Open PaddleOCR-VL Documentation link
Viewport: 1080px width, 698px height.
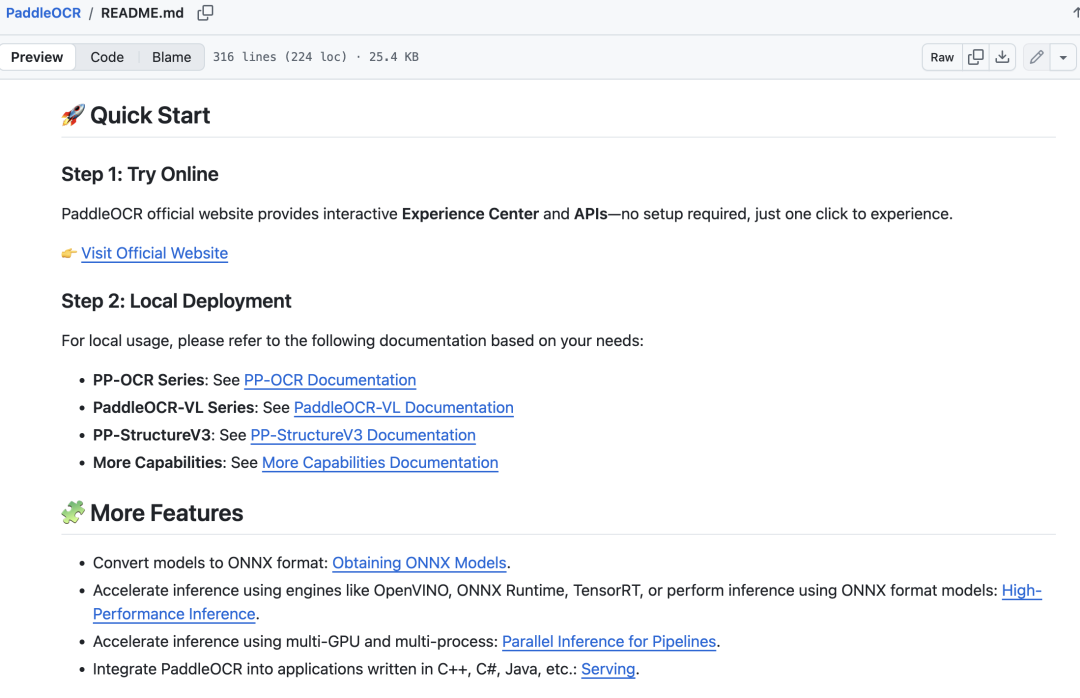click(404, 407)
